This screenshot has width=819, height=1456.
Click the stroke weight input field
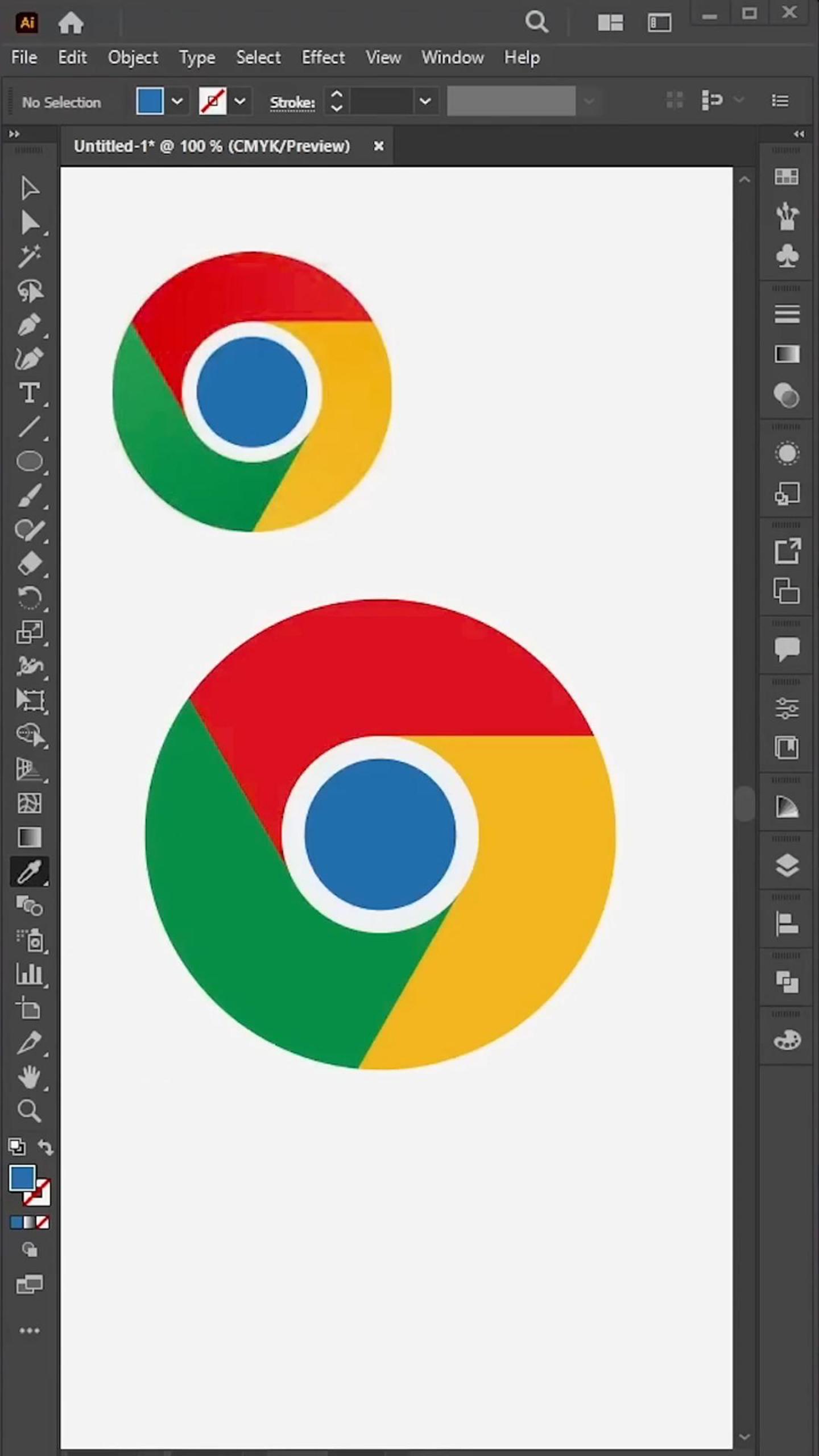click(x=382, y=101)
